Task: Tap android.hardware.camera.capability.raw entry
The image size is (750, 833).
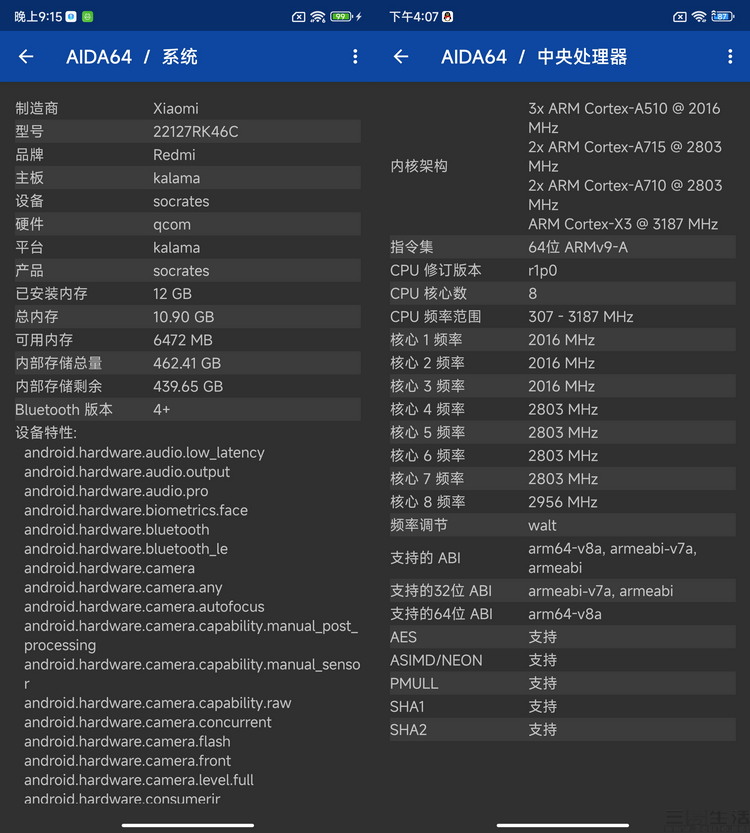Action: (158, 703)
